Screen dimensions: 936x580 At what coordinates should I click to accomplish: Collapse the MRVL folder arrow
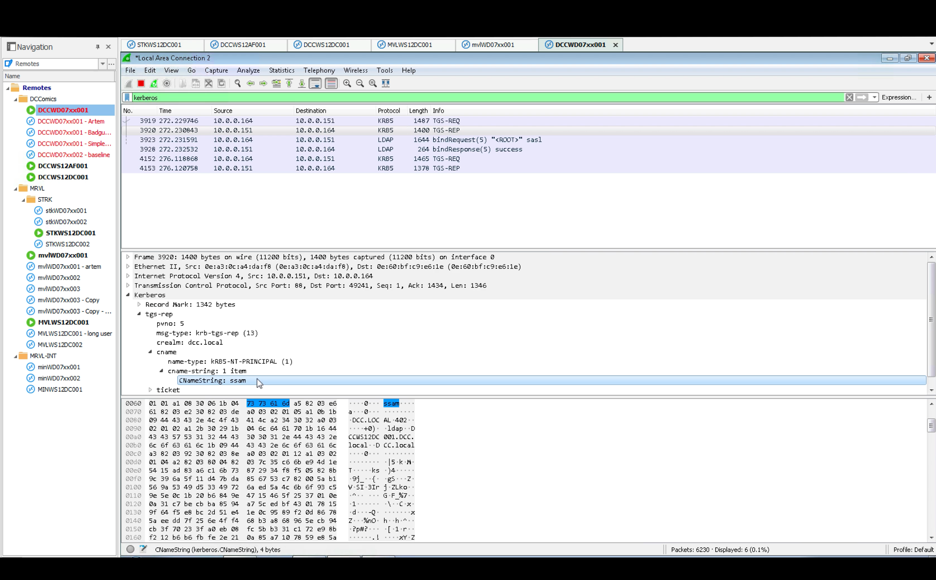tap(16, 189)
